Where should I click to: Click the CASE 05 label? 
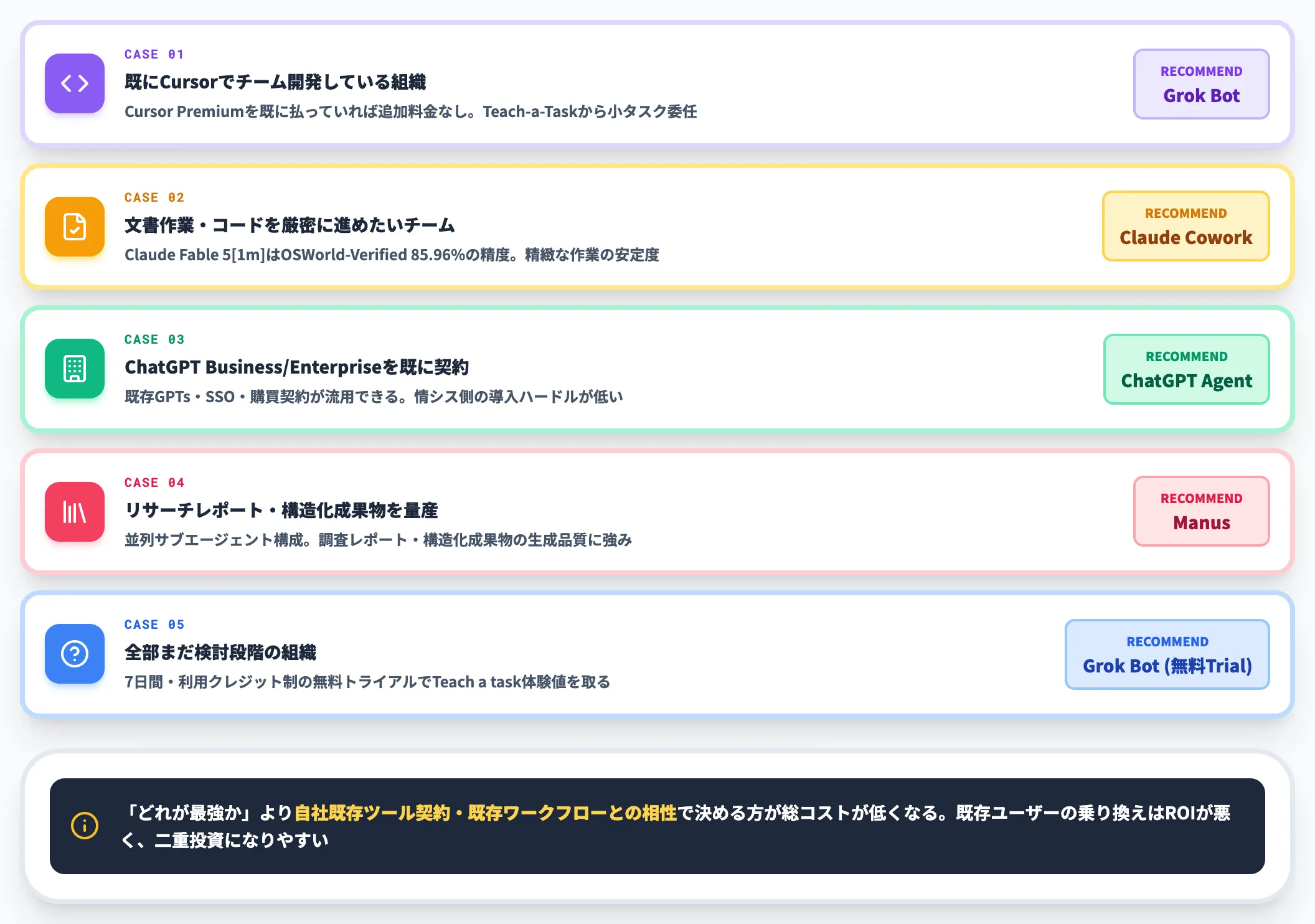click(x=154, y=625)
